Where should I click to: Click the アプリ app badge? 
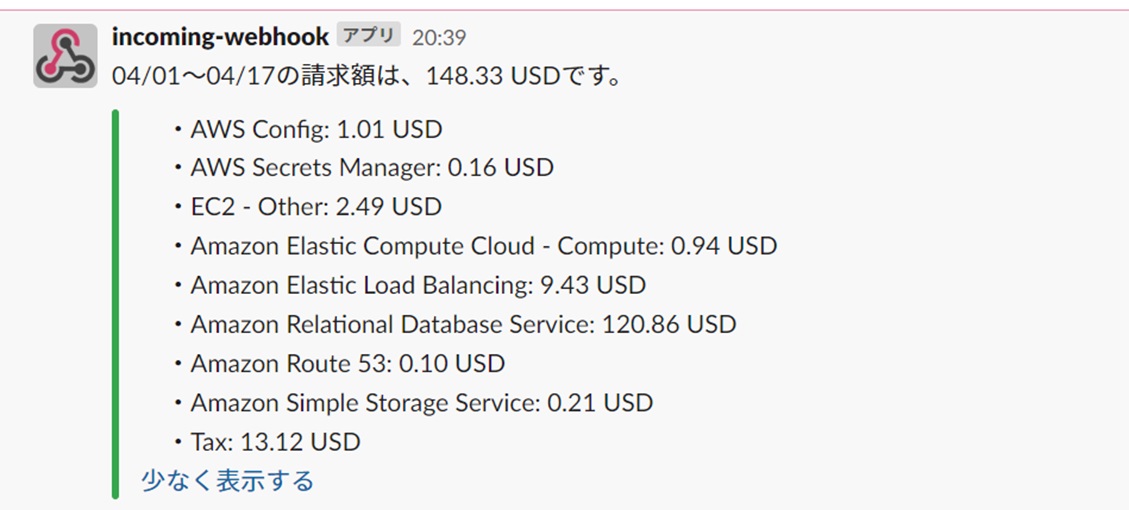[x=368, y=35]
